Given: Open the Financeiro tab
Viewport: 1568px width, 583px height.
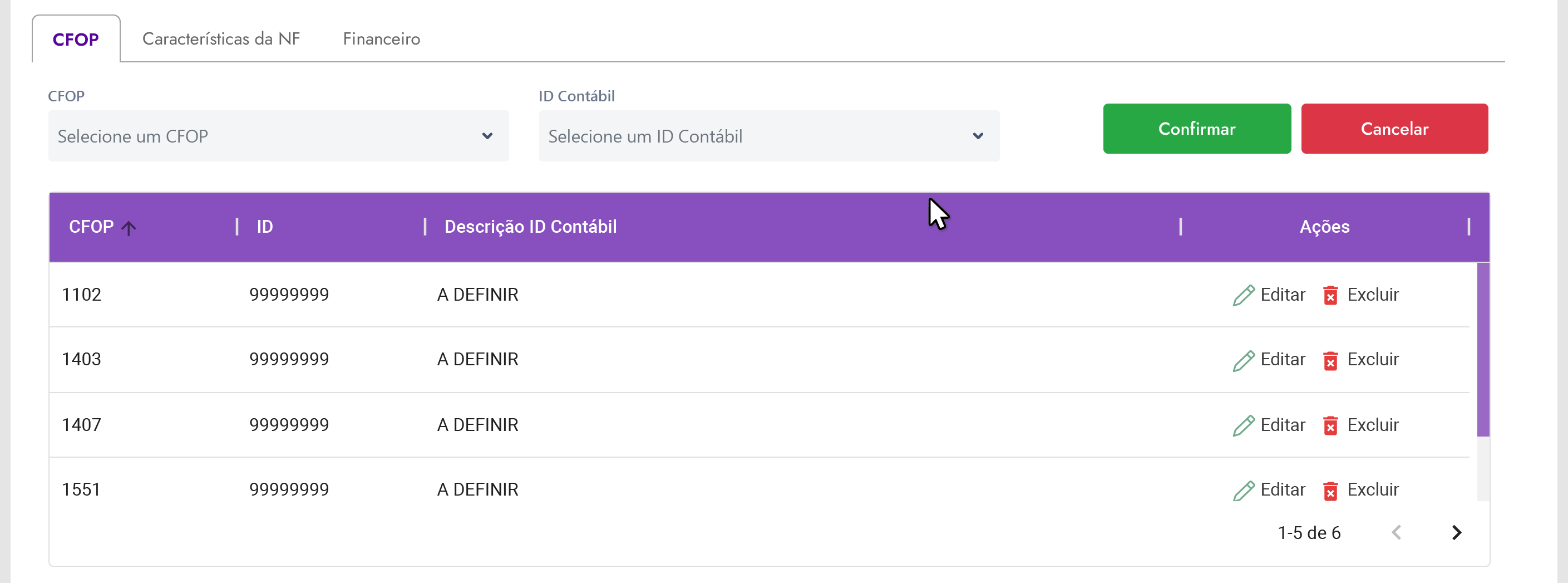Looking at the screenshot, I should (381, 39).
